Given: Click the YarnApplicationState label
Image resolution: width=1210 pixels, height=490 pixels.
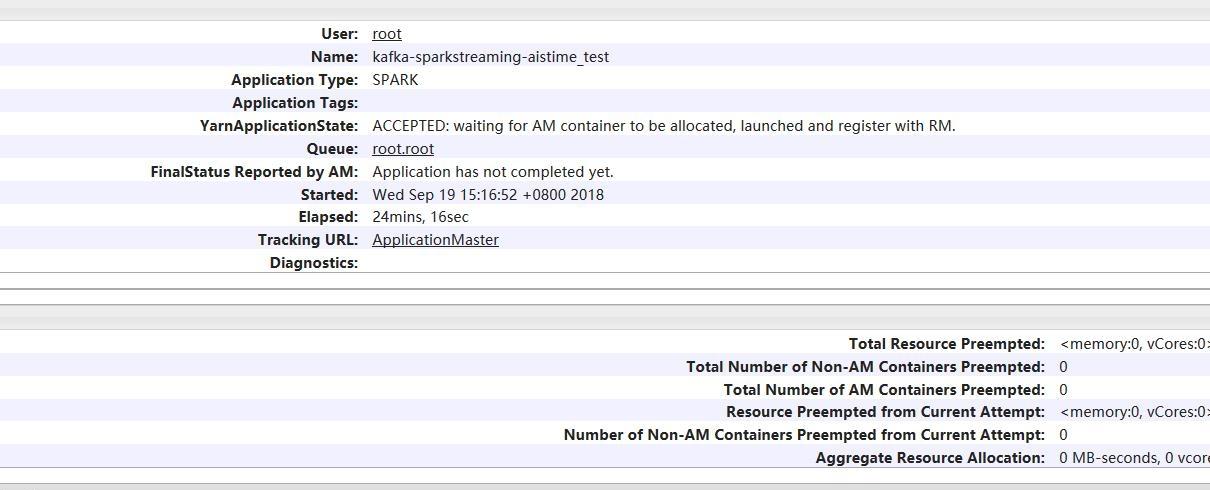Looking at the screenshot, I should coord(279,126).
